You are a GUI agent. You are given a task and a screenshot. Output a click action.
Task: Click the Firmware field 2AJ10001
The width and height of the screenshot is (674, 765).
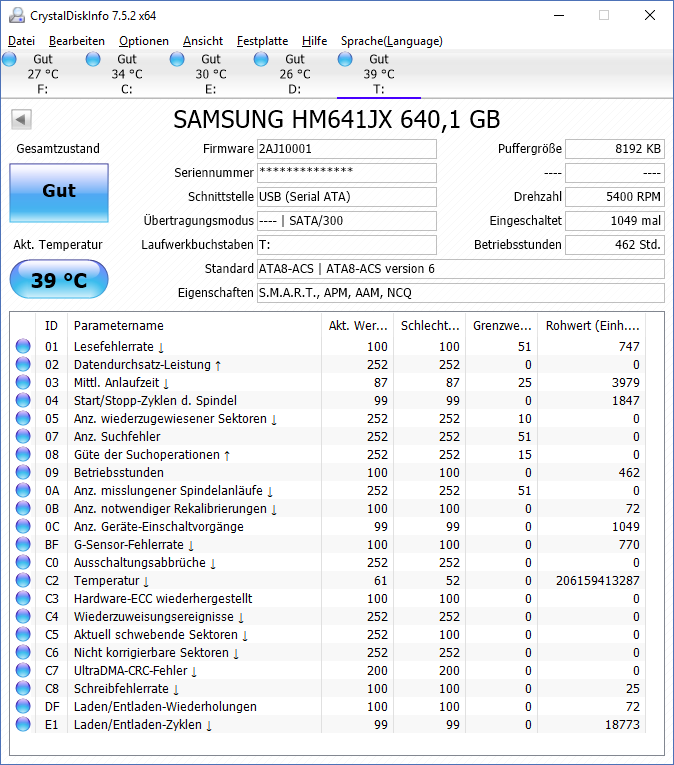tap(347, 149)
